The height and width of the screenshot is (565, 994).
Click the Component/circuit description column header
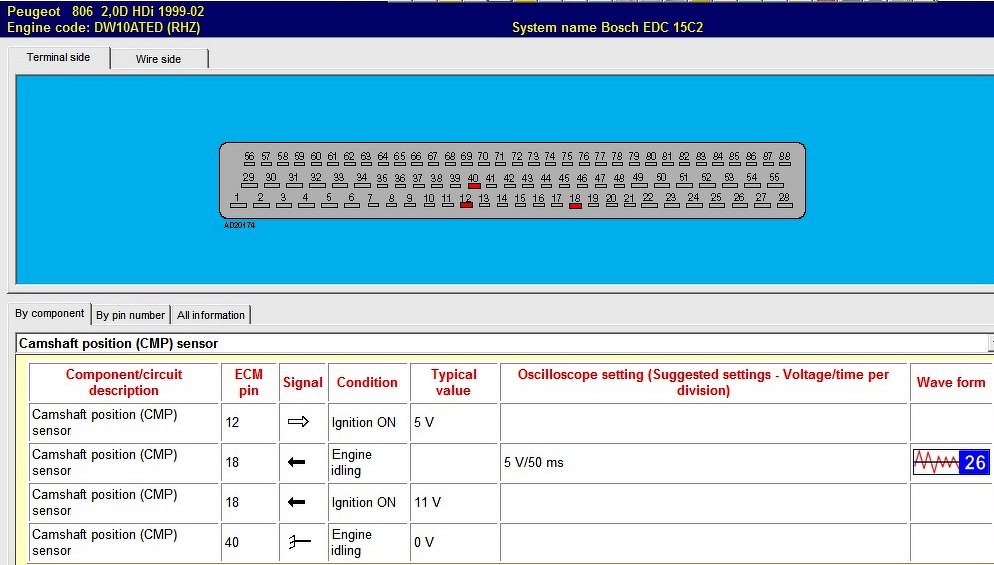tap(124, 382)
